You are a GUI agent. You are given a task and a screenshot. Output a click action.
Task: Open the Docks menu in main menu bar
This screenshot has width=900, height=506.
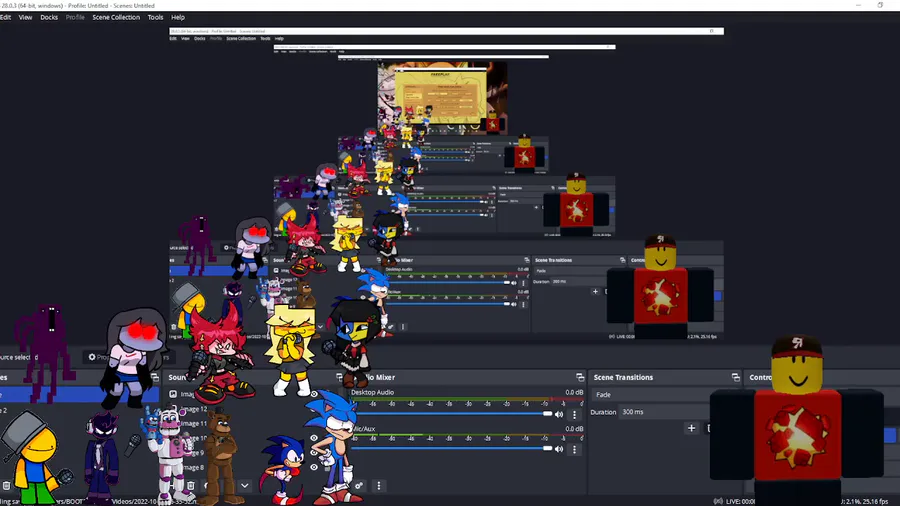tap(49, 17)
